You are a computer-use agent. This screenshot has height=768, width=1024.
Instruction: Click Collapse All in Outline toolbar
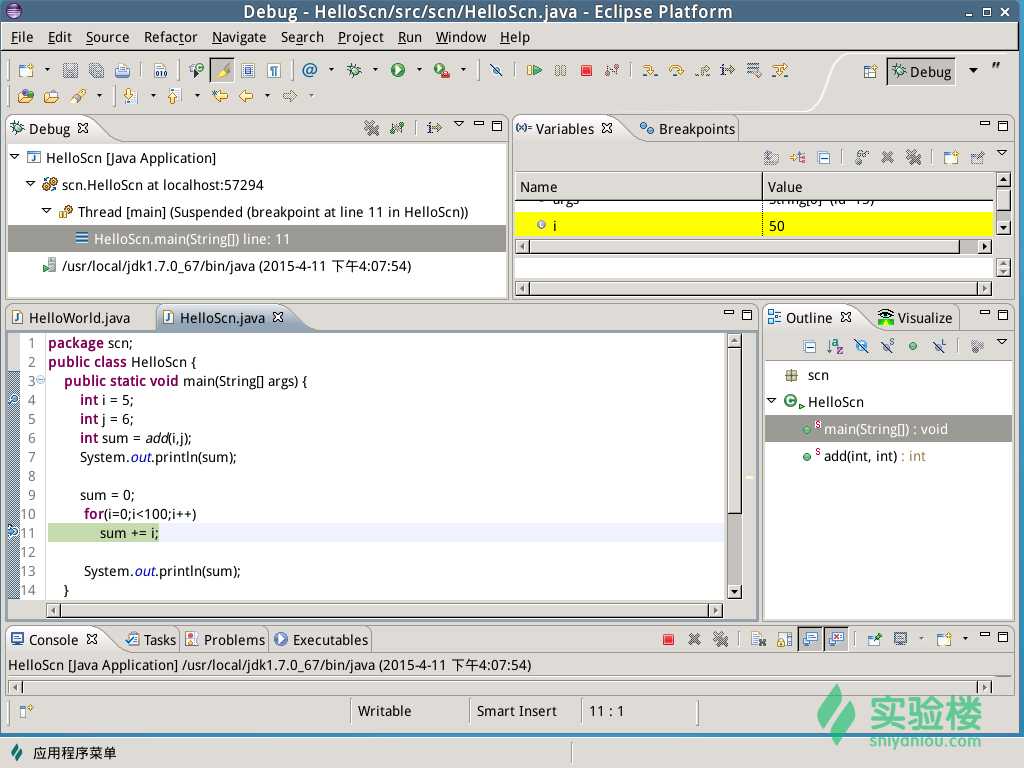[x=809, y=347]
